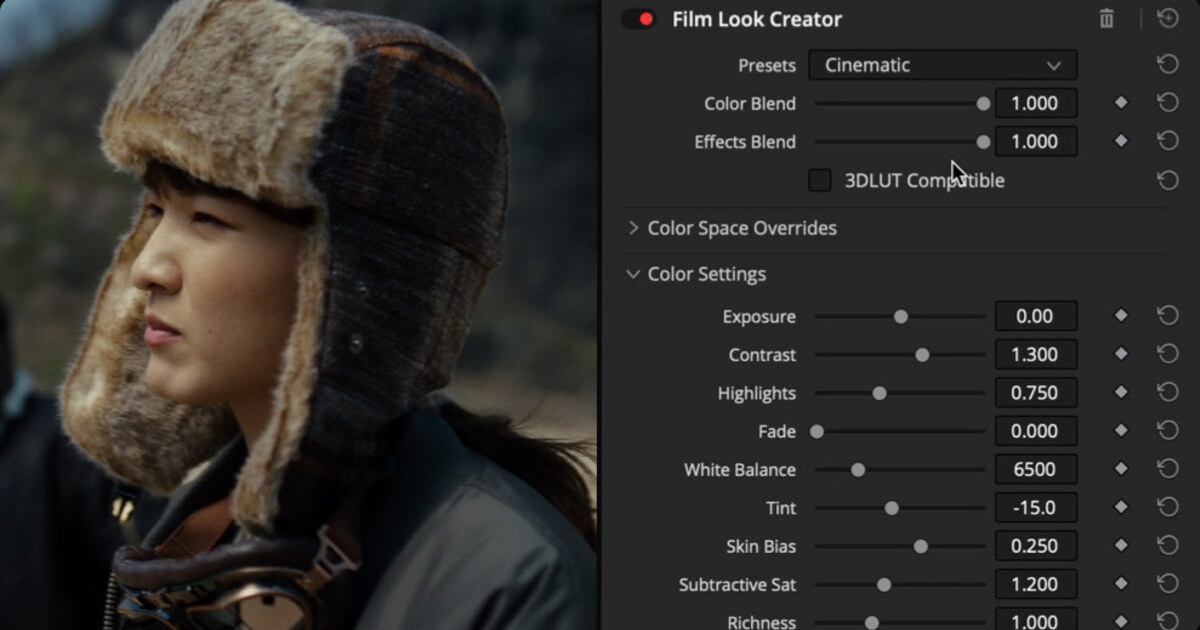The height and width of the screenshot is (630, 1200).
Task: Click the trash icon to delete the Film Look Creator
Action: pos(1108,18)
